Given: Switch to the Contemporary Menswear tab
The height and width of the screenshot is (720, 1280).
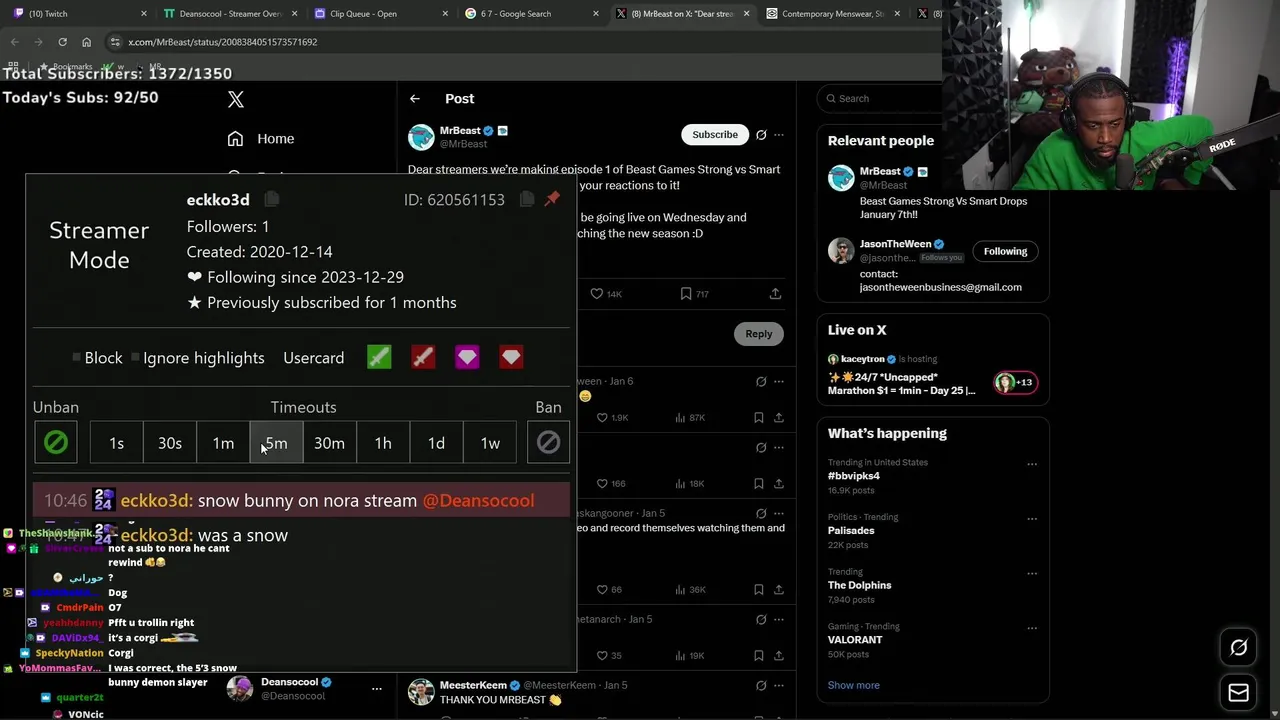Looking at the screenshot, I should (x=833, y=14).
